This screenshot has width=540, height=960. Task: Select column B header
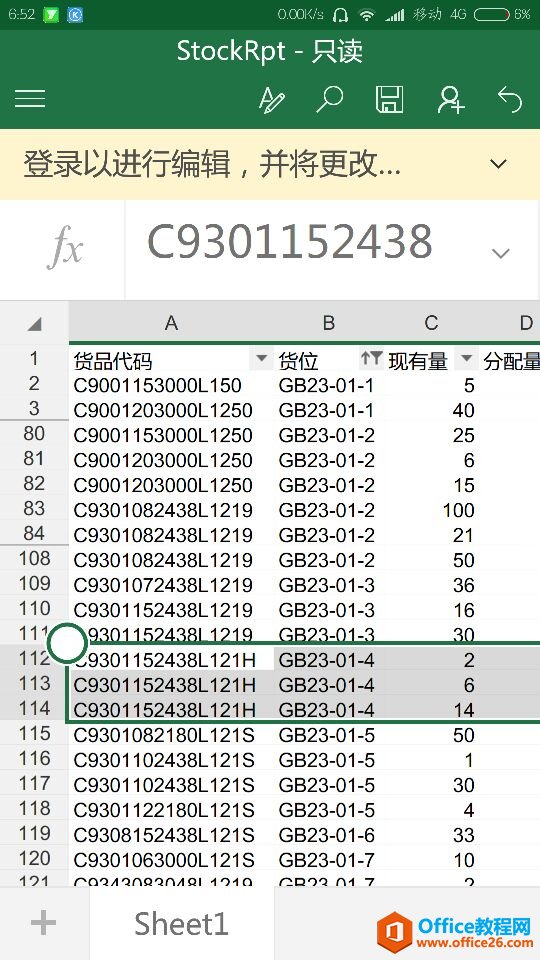click(x=329, y=323)
